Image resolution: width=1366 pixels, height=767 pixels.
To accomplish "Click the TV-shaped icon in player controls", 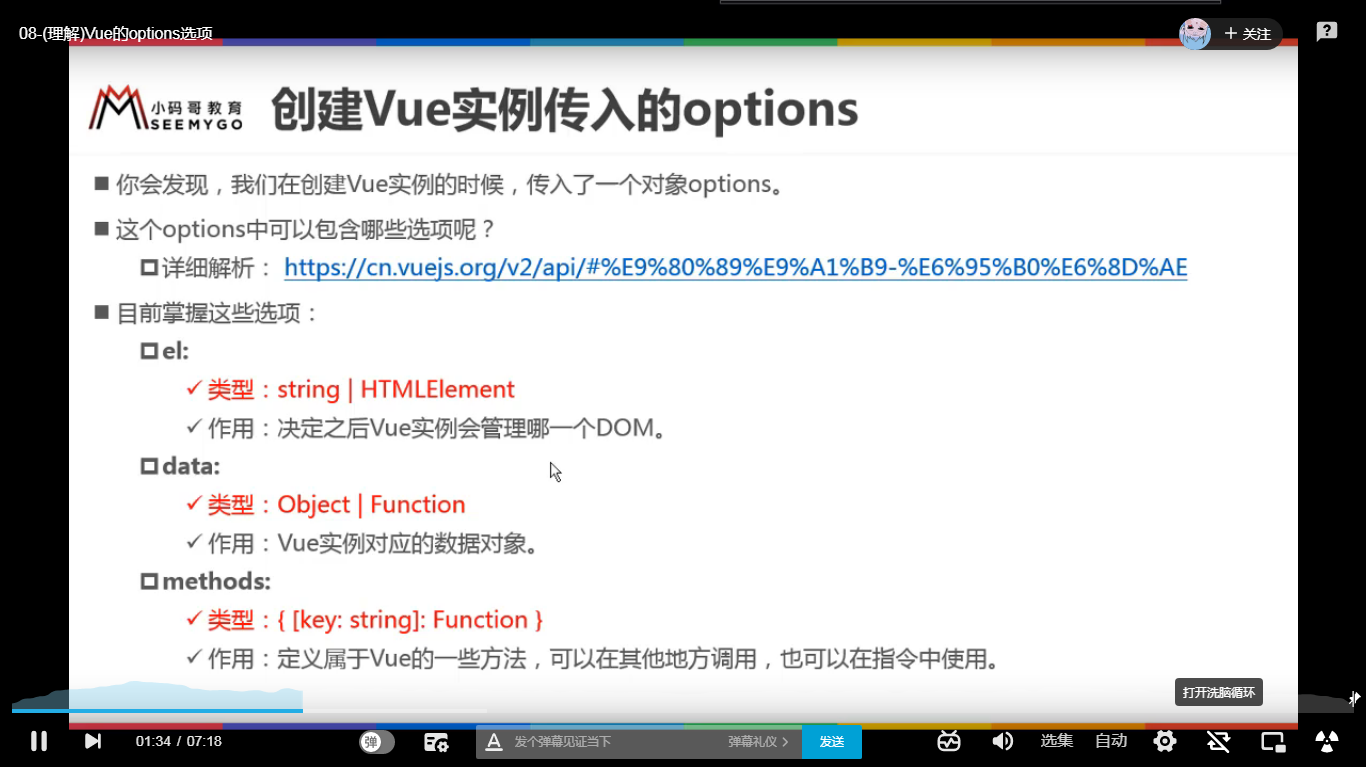I will pos(949,741).
